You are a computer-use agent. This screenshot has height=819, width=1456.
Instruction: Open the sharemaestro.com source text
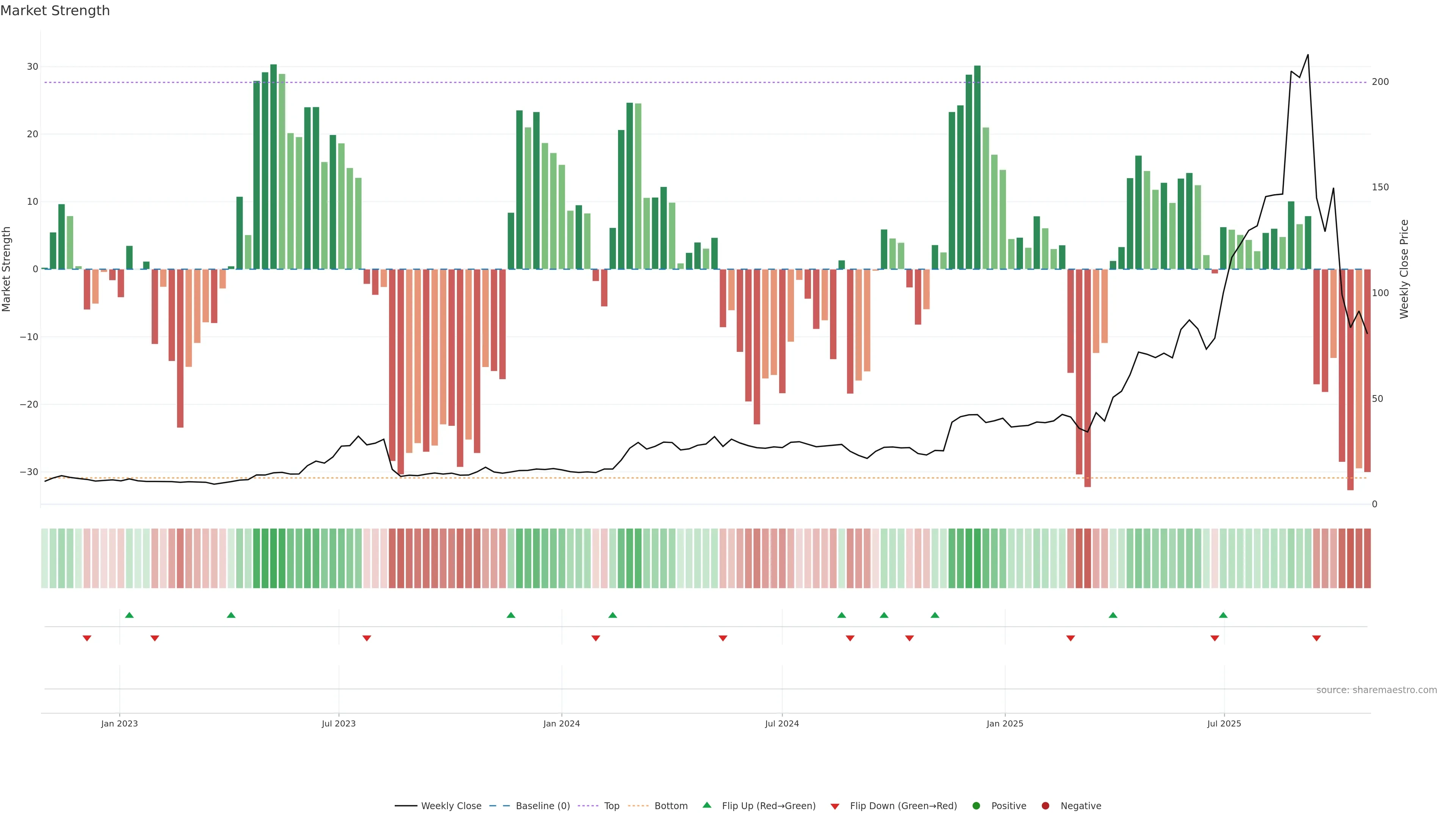tap(1376, 690)
